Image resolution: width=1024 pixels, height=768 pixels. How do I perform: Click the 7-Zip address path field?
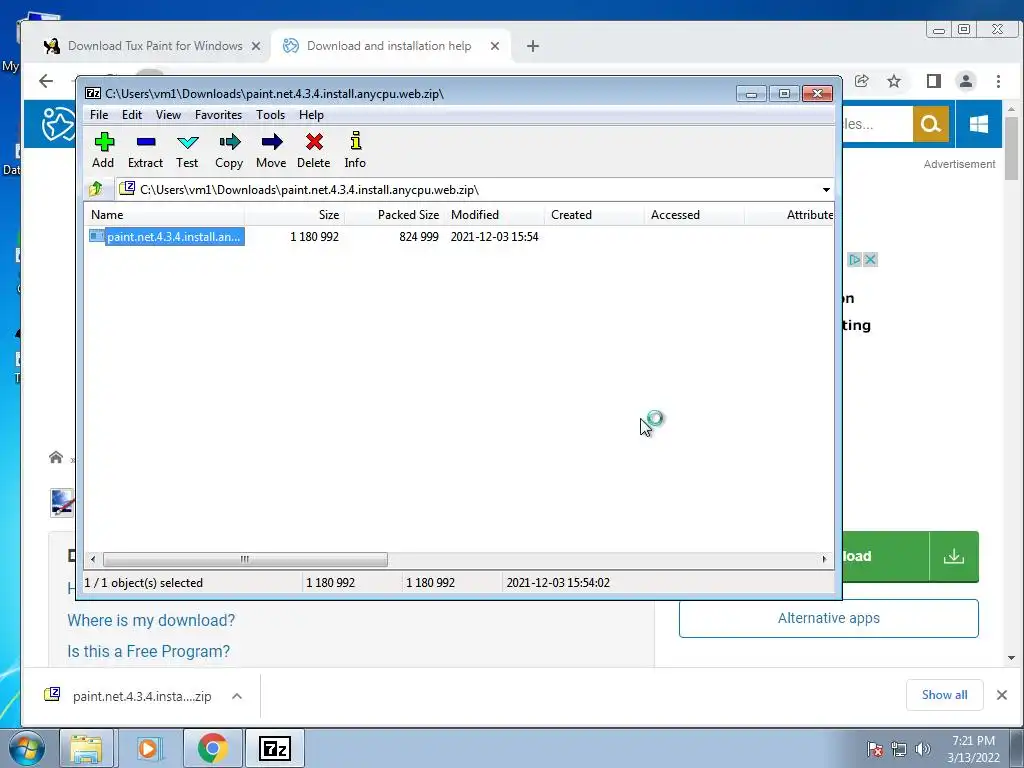(x=475, y=190)
